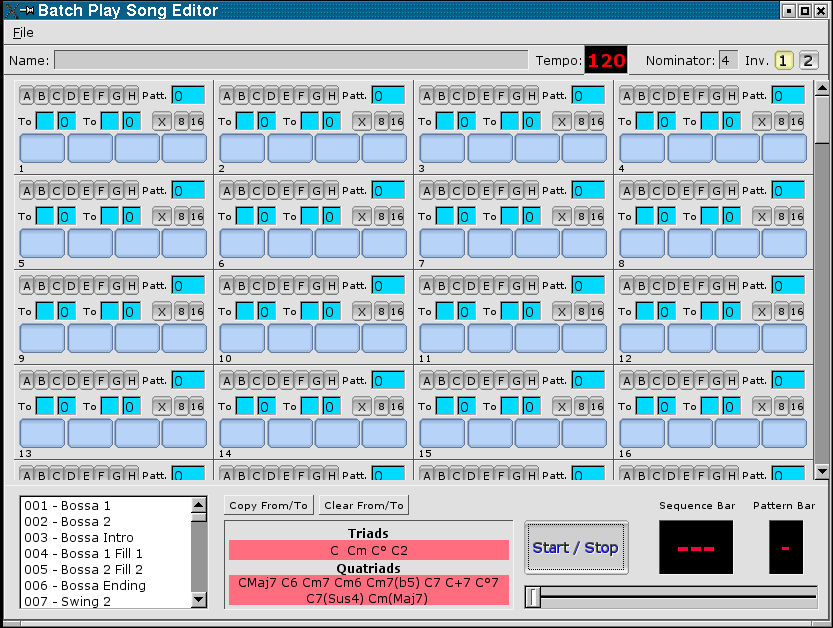Click the horizontal slider below Start / Stop
The image size is (833, 628).
670,597
